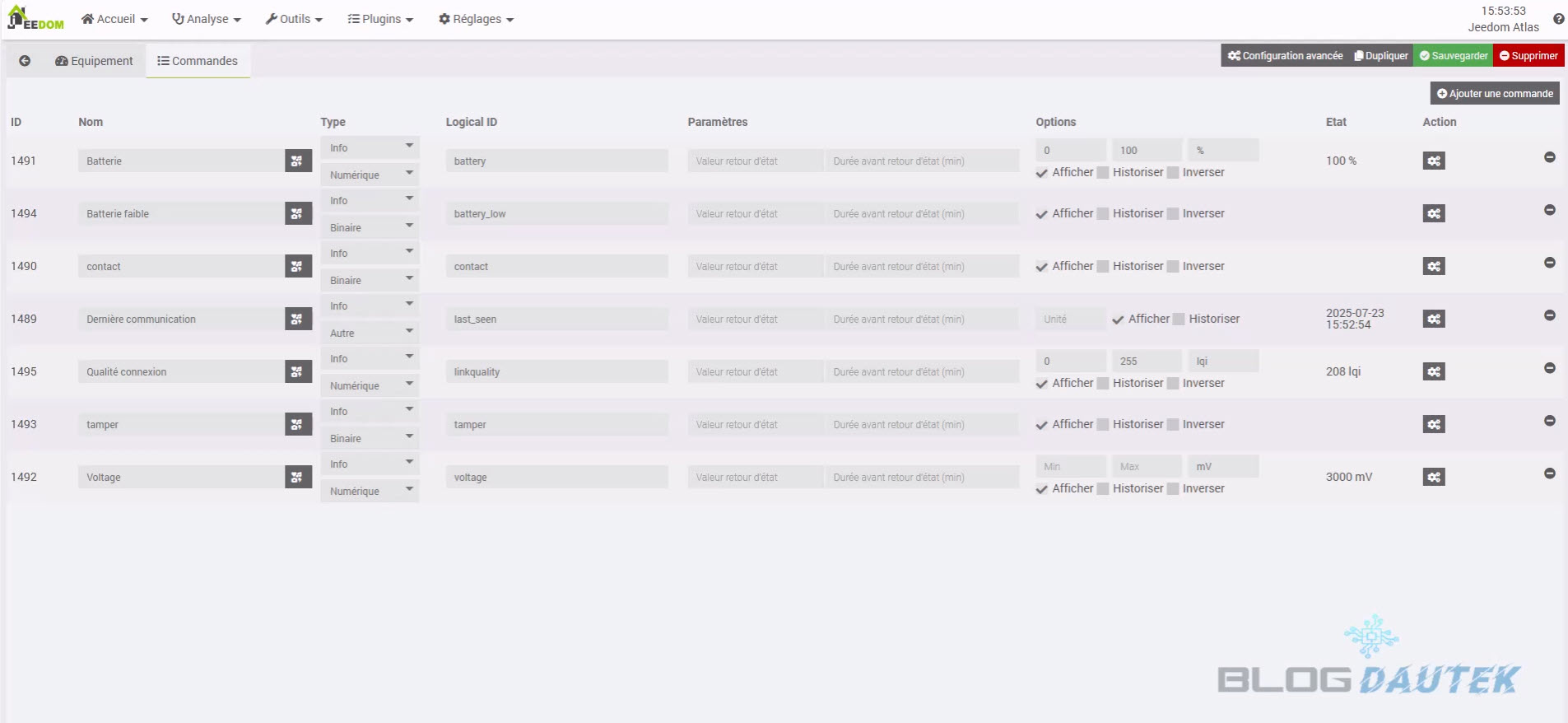This screenshot has height=723, width=1568.
Task: Open the Plugins menu
Action: pyautogui.click(x=380, y=19)
